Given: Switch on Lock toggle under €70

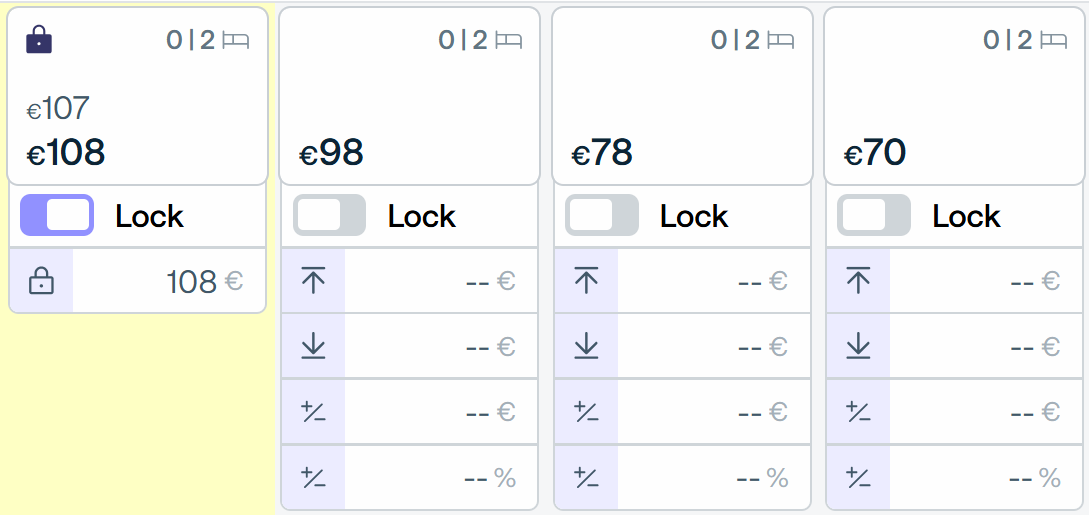Looking at the screenshot, I should (x=874, y=215).
